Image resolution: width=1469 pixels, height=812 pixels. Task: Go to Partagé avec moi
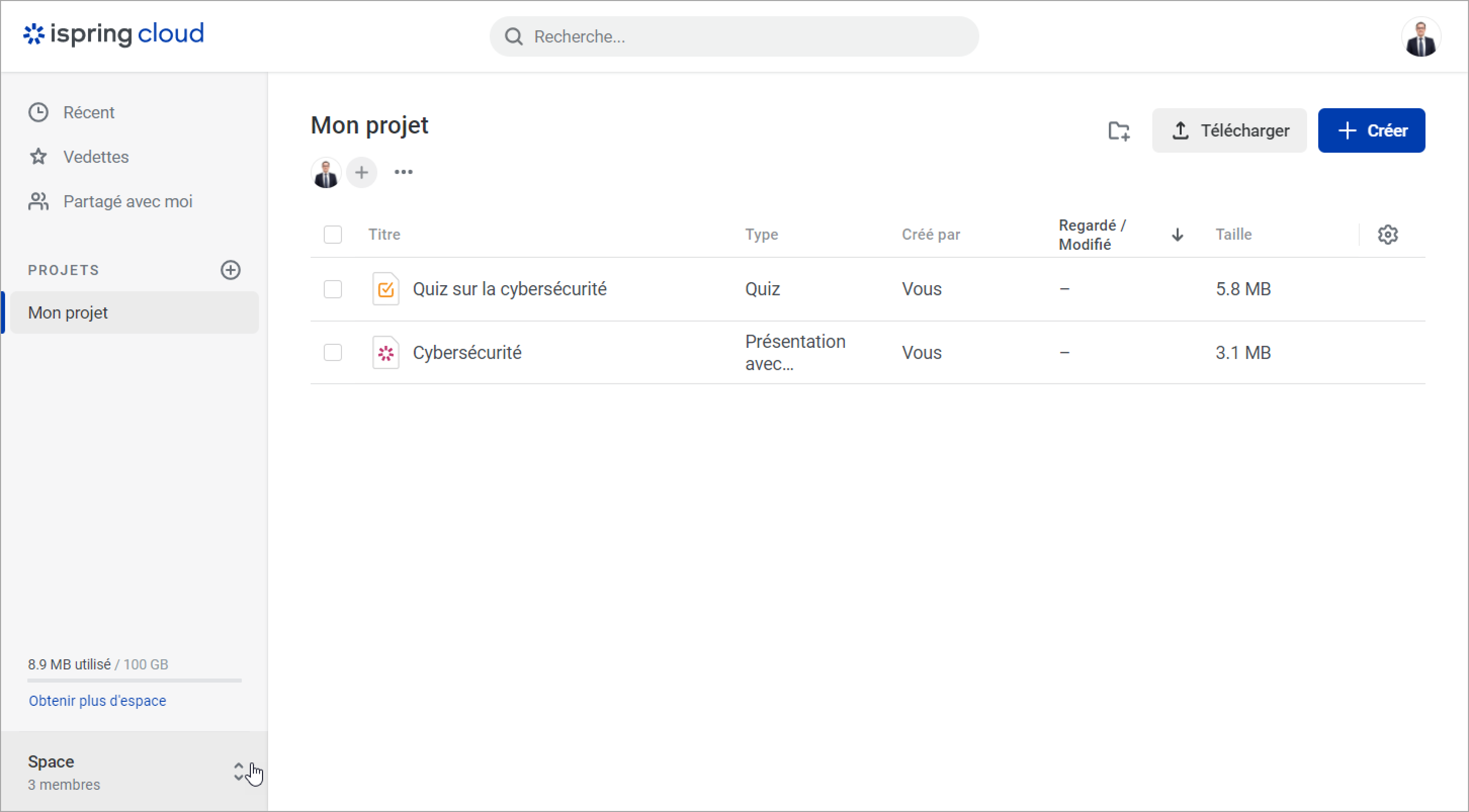coord(127,201)
